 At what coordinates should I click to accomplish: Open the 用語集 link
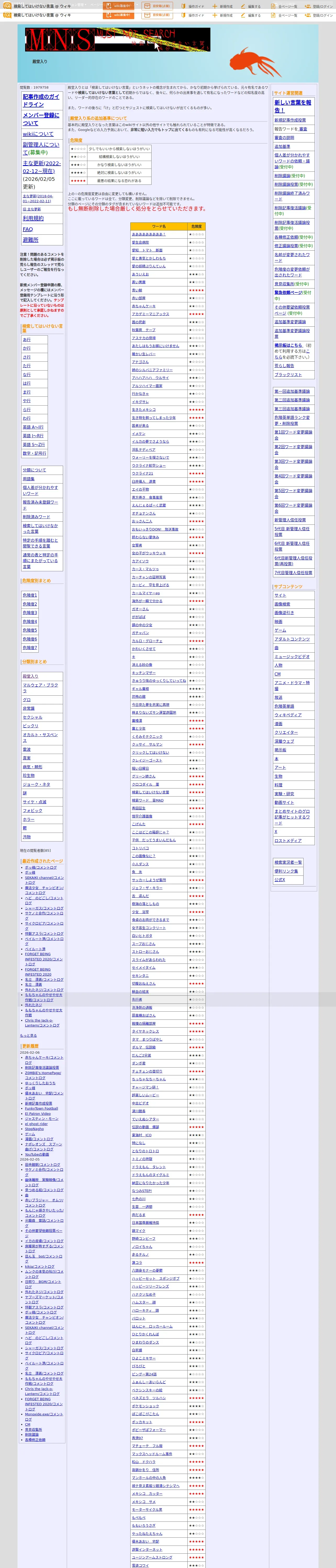[29, 479]
